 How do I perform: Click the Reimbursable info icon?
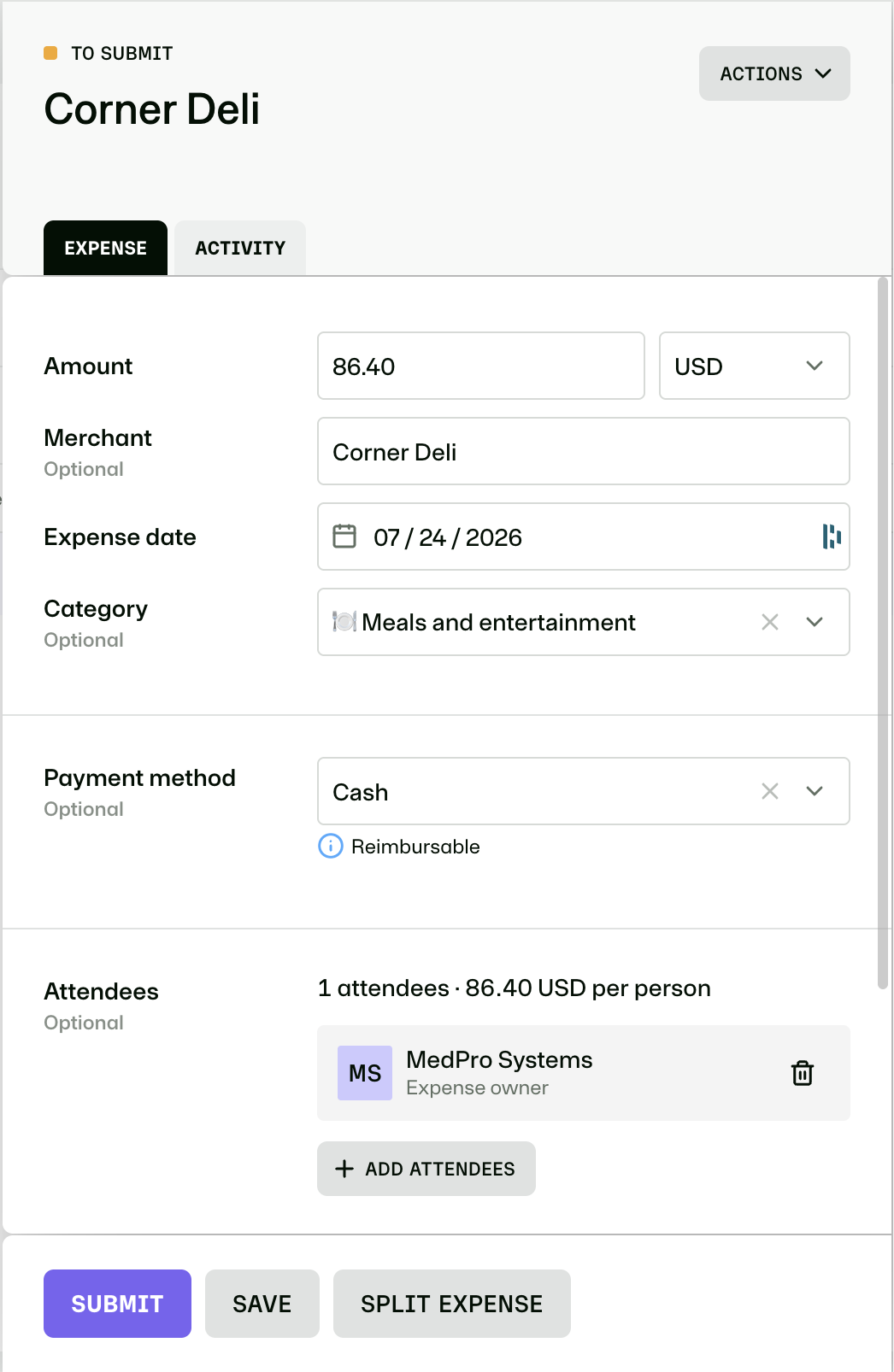331,846
